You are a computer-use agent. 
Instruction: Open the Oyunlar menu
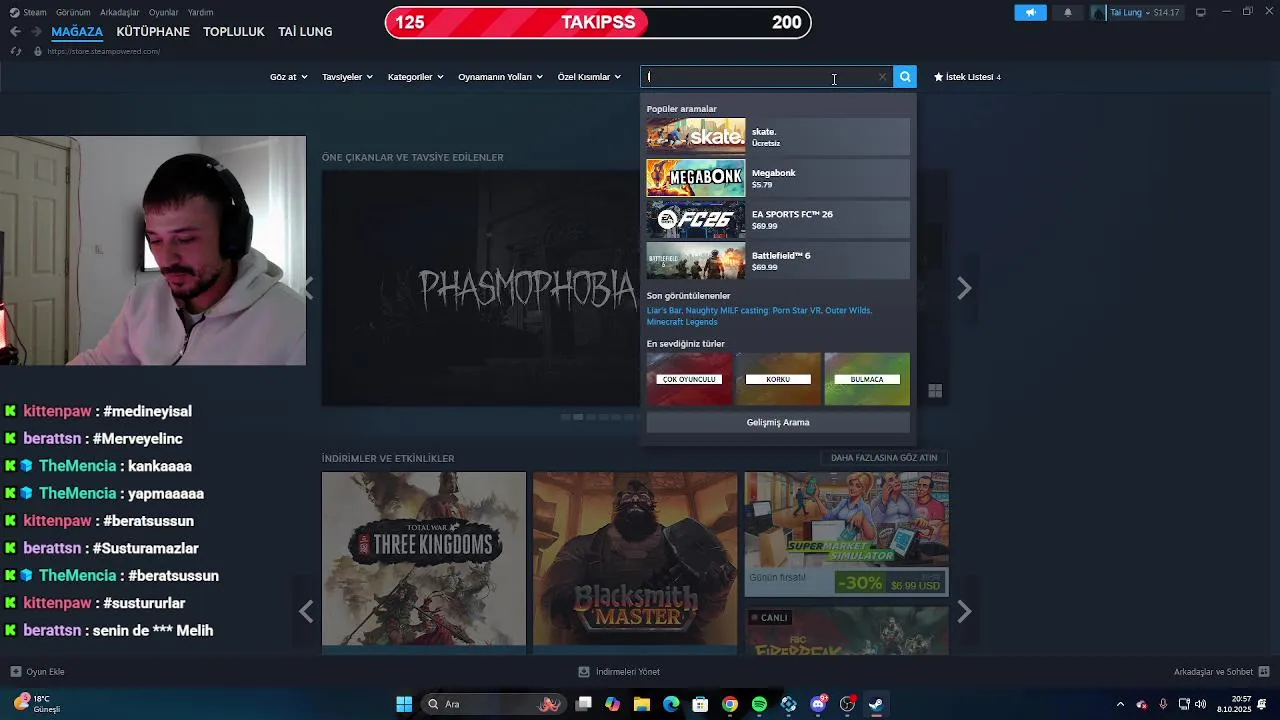click(164, 12)
